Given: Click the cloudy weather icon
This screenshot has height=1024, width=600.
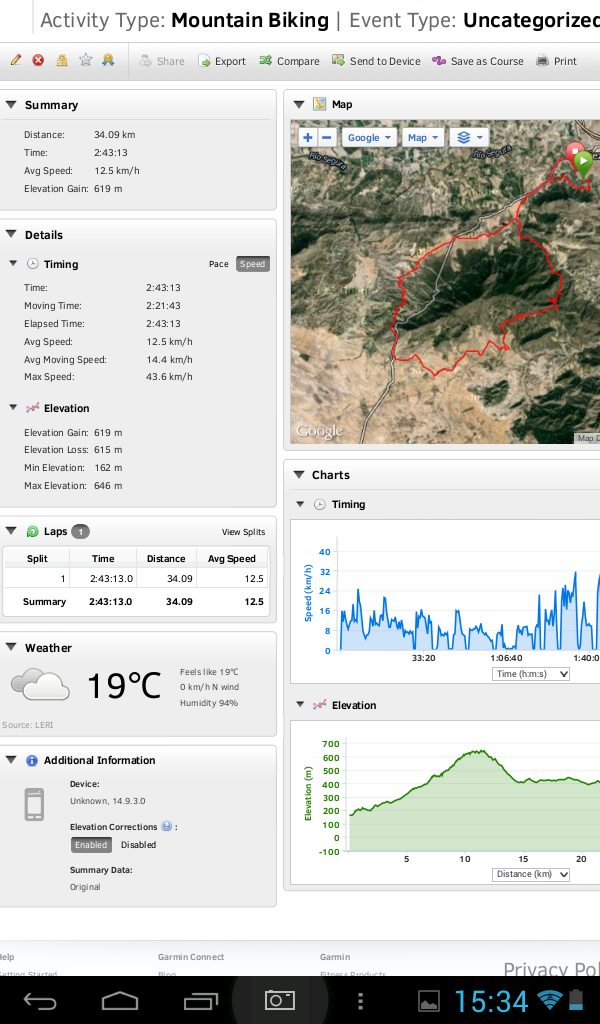Looking at the screenshot, I should pyautogui.click(x=40, y=684).
